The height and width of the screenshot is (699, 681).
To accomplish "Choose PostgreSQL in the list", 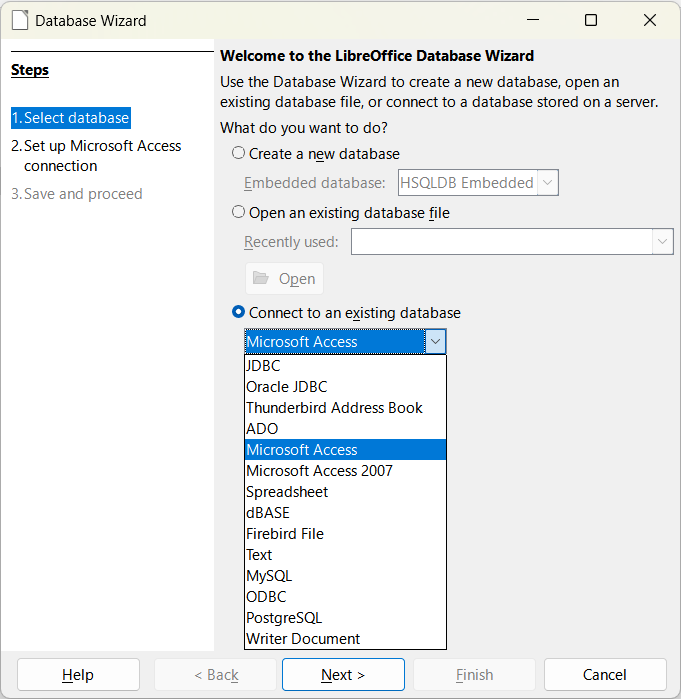I will point(345,617).
